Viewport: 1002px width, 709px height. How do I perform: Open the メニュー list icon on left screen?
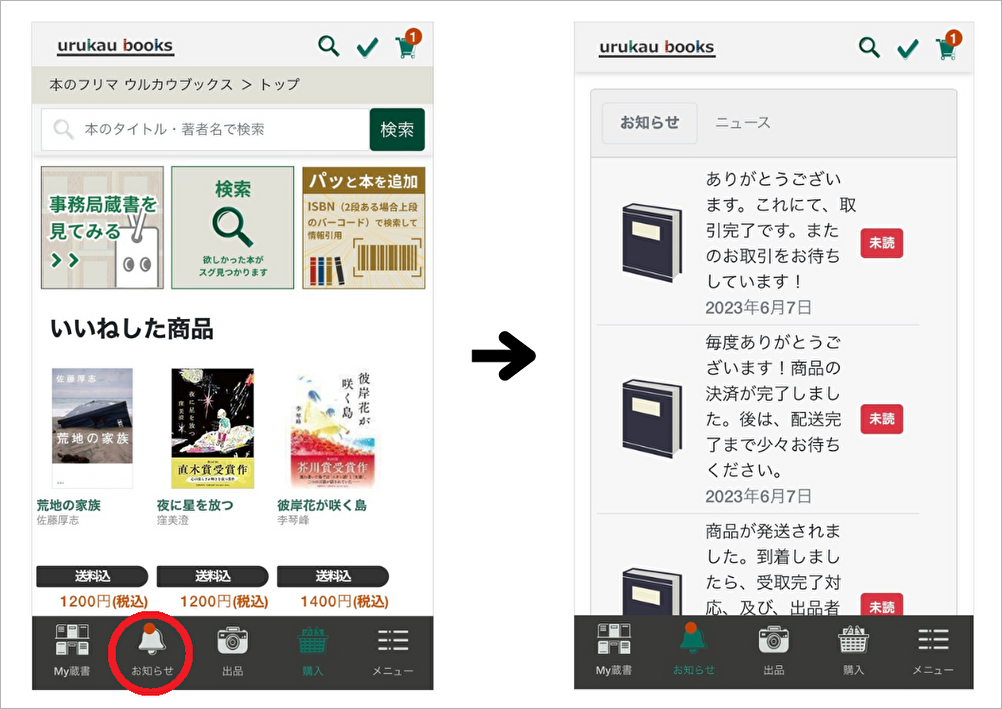[392, 648]
